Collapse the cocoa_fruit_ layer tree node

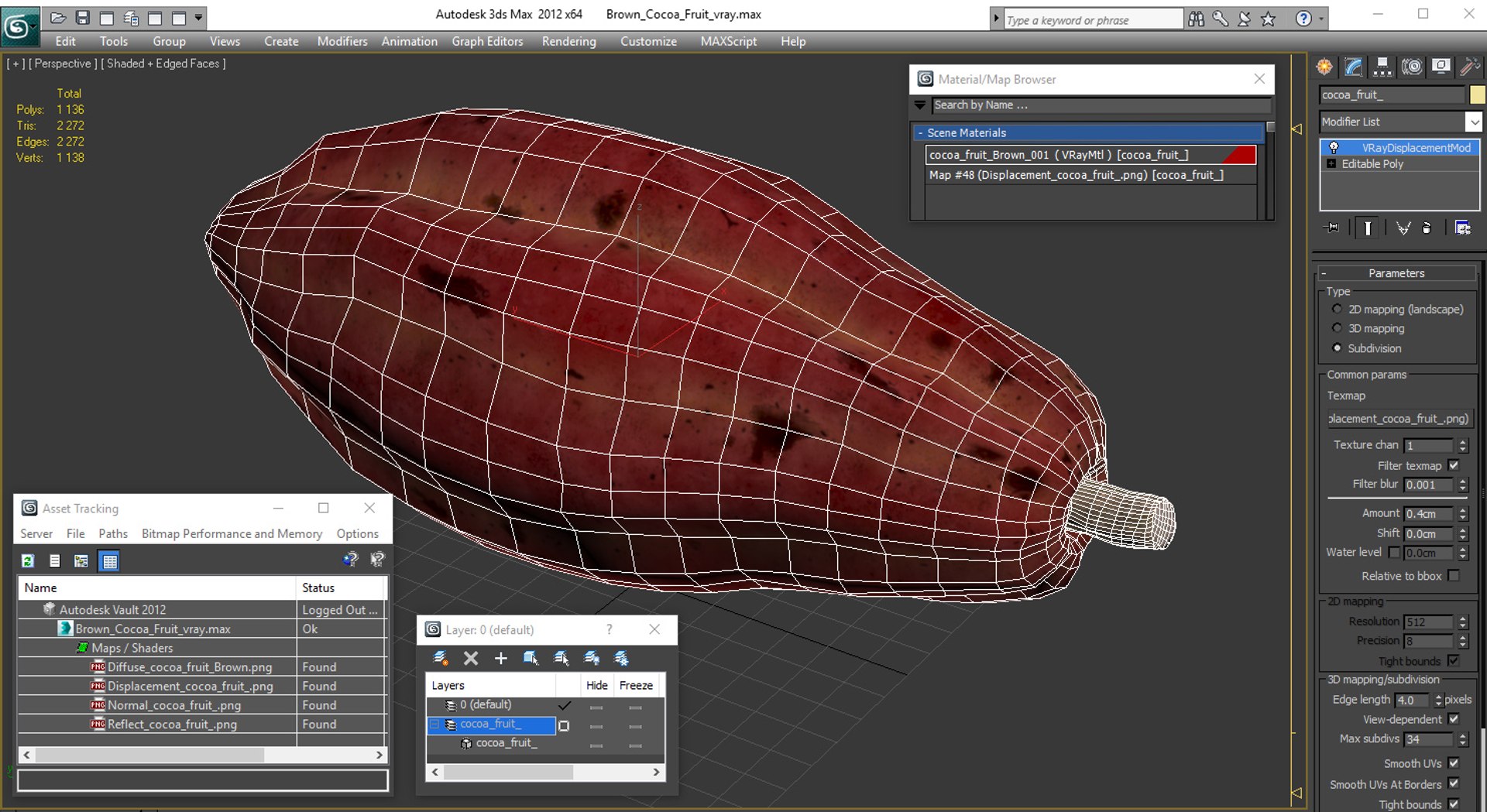434,725
